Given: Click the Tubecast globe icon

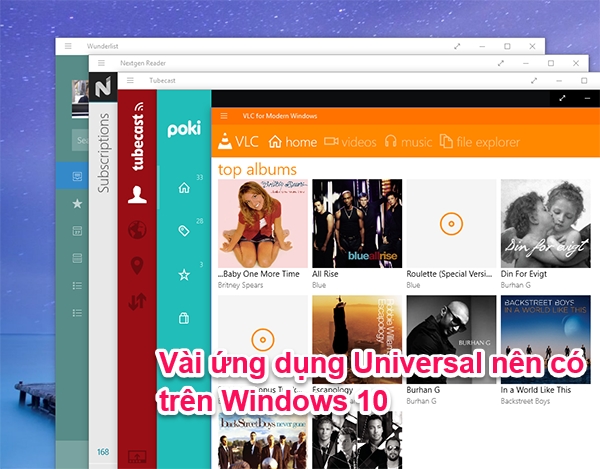Looking at the screenshot, I should point(136,230).
